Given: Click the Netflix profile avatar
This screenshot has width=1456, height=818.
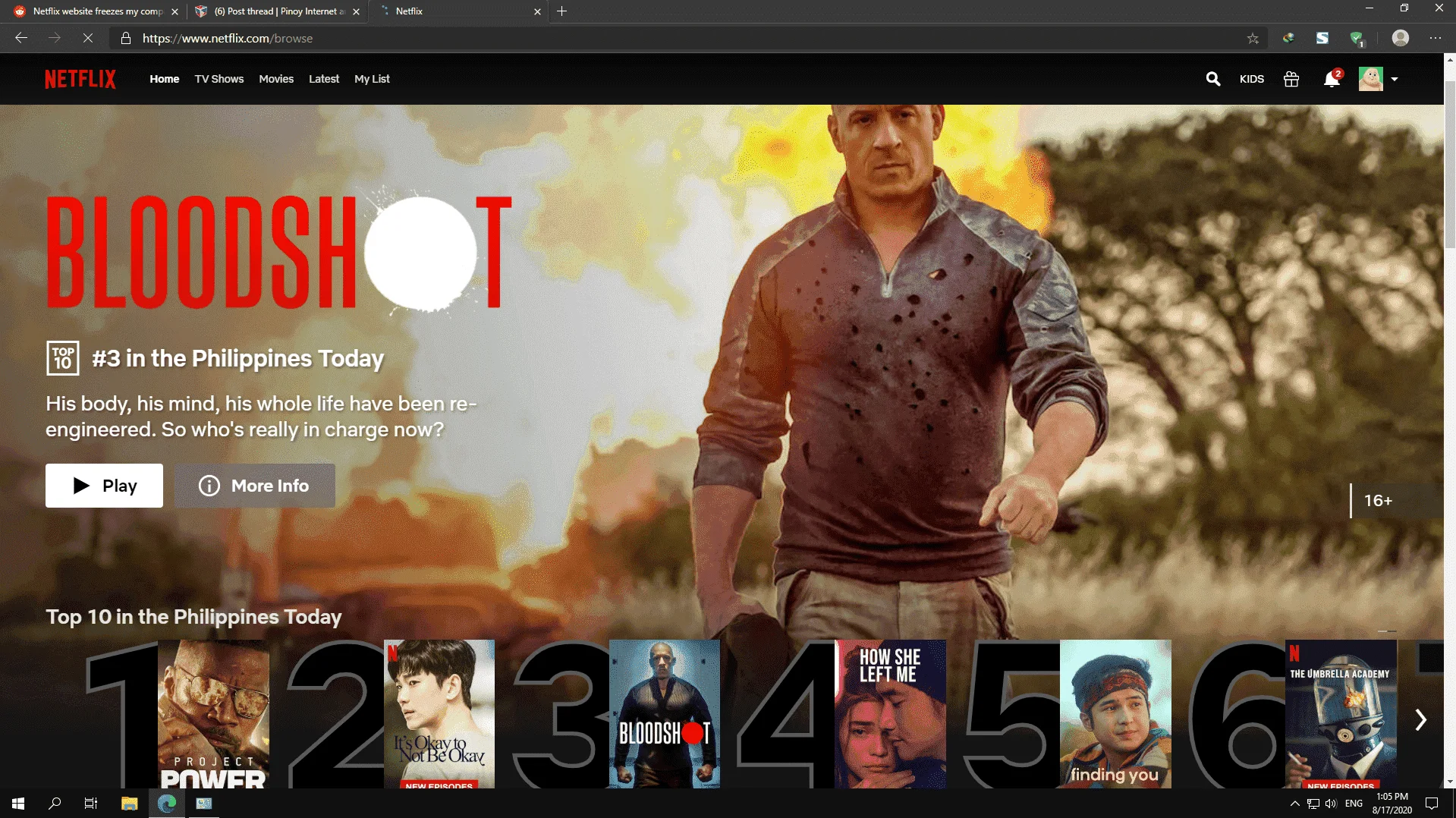Looking at the screenshot, I should click(x=1371, y=79).
